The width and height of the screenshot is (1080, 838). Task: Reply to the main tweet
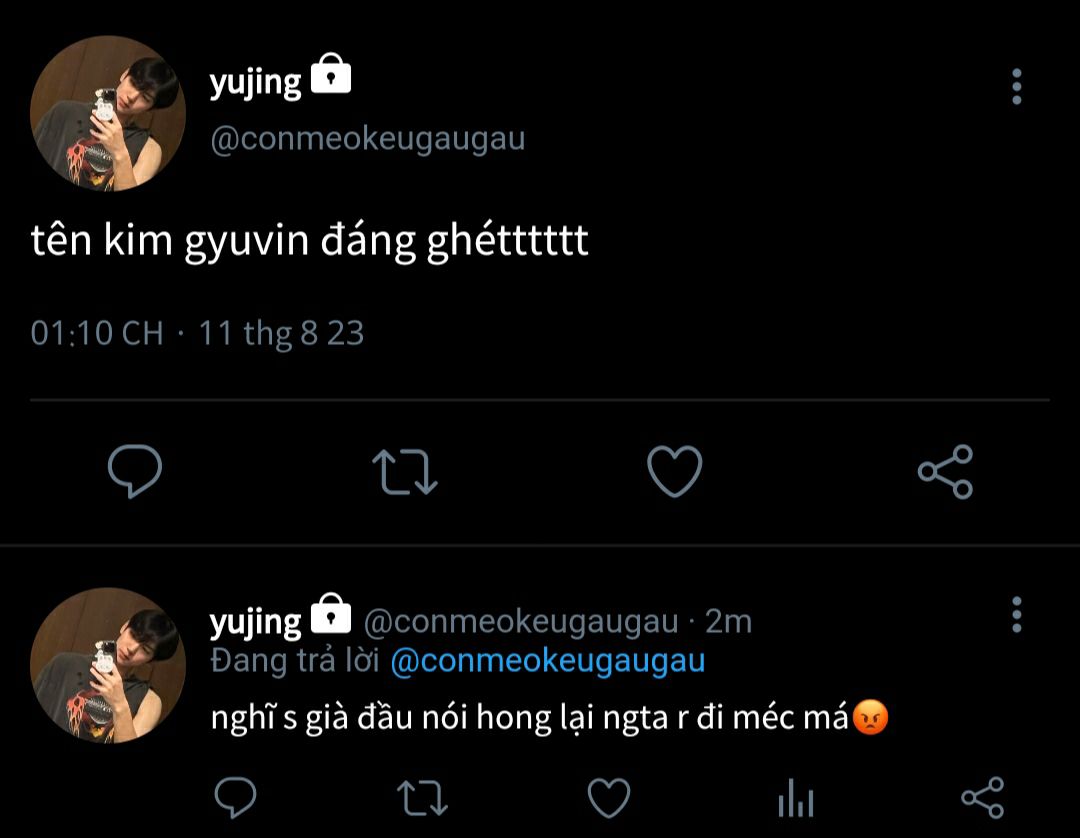click(134, 472)
